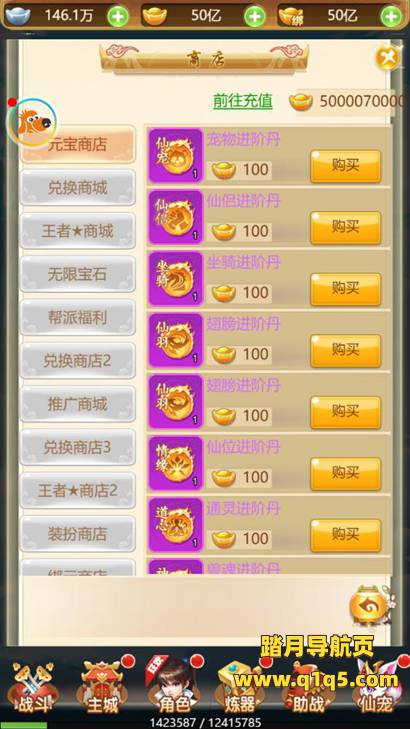Viewport: 410px width, 729px height.
Task: Follow the 前往充值 recharge link
Action: click(243, 100)
